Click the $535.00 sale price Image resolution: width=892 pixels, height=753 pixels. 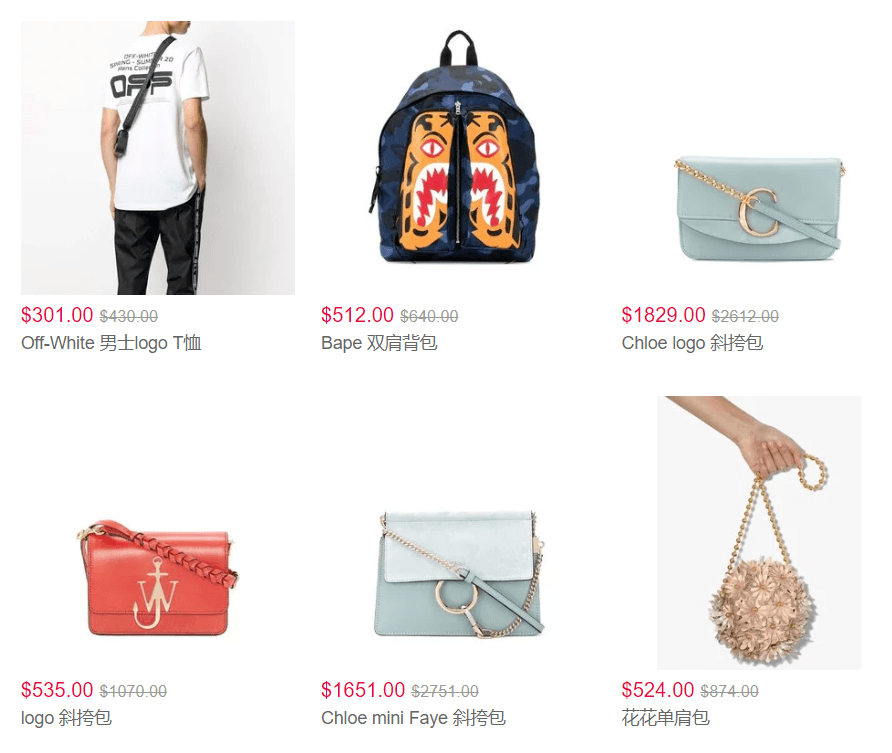(57, 690)
